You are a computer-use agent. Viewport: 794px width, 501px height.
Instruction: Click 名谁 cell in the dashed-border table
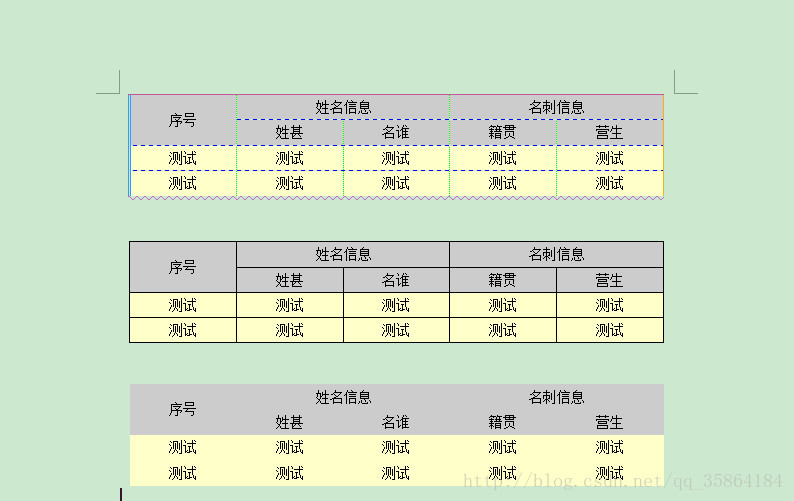pos(396,133)
